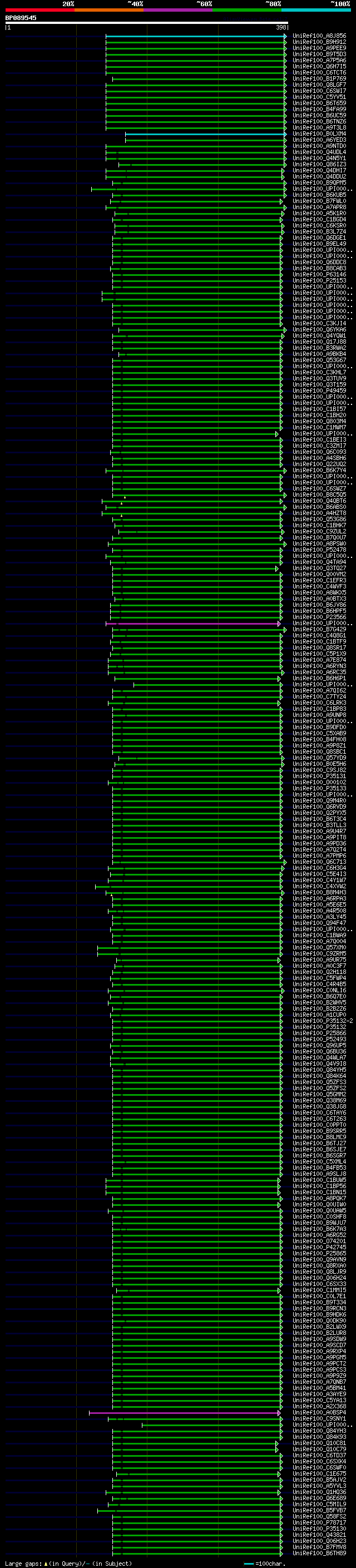
Task: Click label UniRef100_B1P769
Action: (x=319, y=78)
